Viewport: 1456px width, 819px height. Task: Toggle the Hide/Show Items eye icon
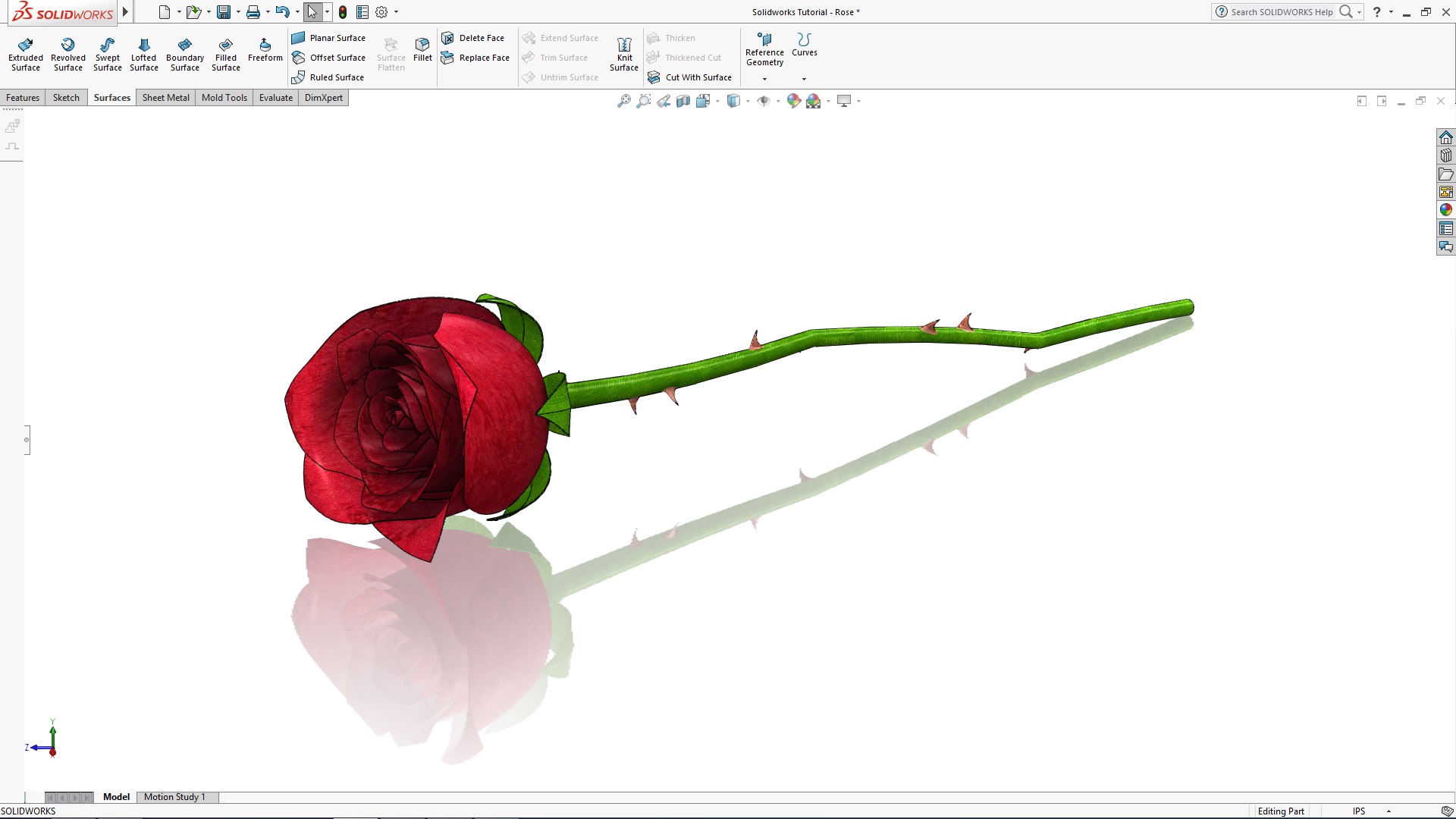[x=764, y=101]
